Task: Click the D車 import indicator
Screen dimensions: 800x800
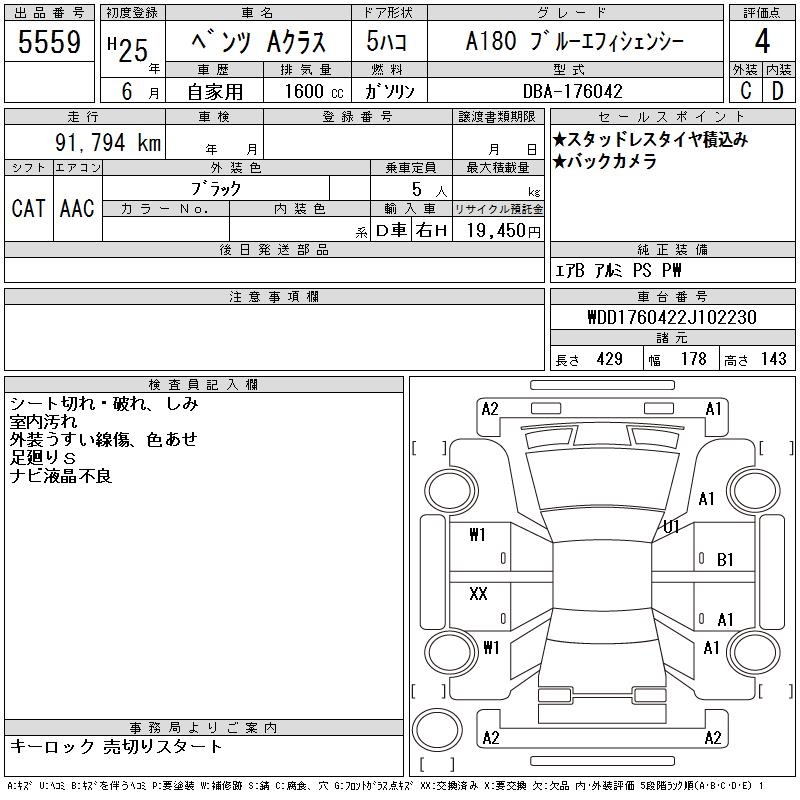Action: click(x=391, y=231)
